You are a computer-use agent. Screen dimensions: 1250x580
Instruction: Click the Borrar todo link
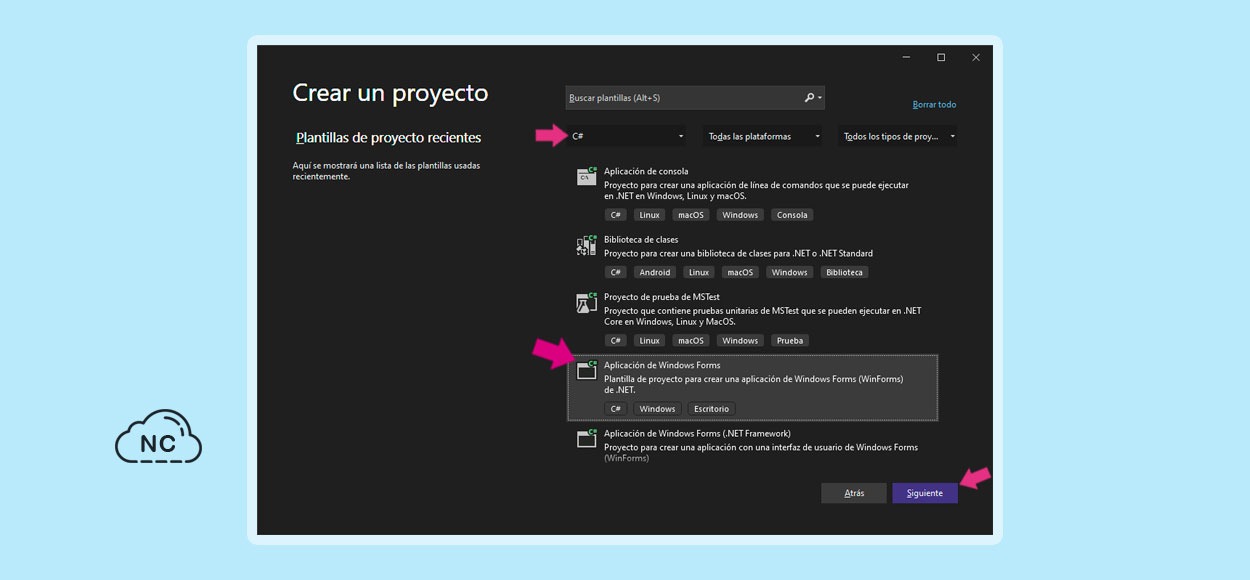(934, 105)
